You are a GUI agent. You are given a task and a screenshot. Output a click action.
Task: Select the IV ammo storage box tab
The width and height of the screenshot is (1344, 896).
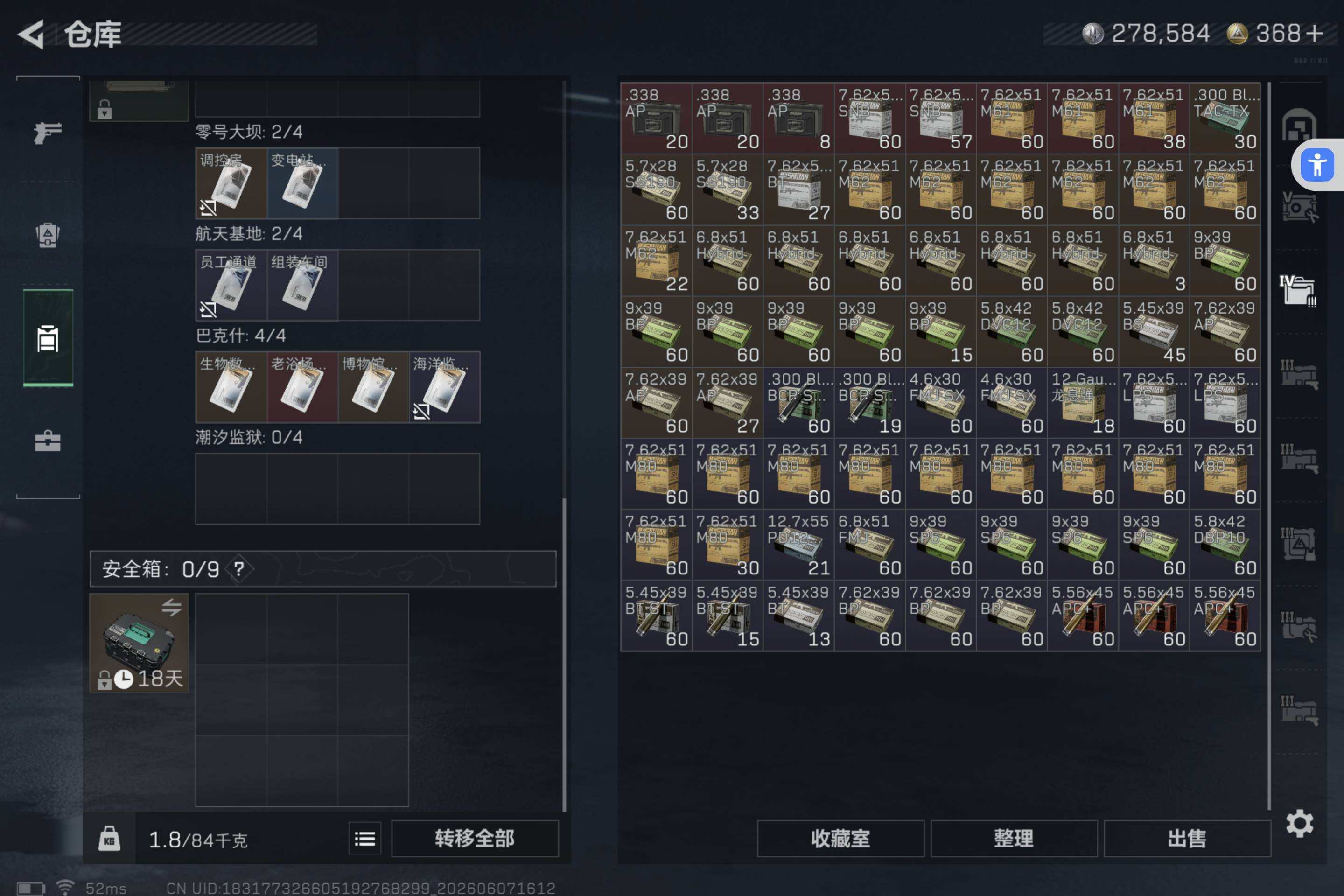(1298, 291)
